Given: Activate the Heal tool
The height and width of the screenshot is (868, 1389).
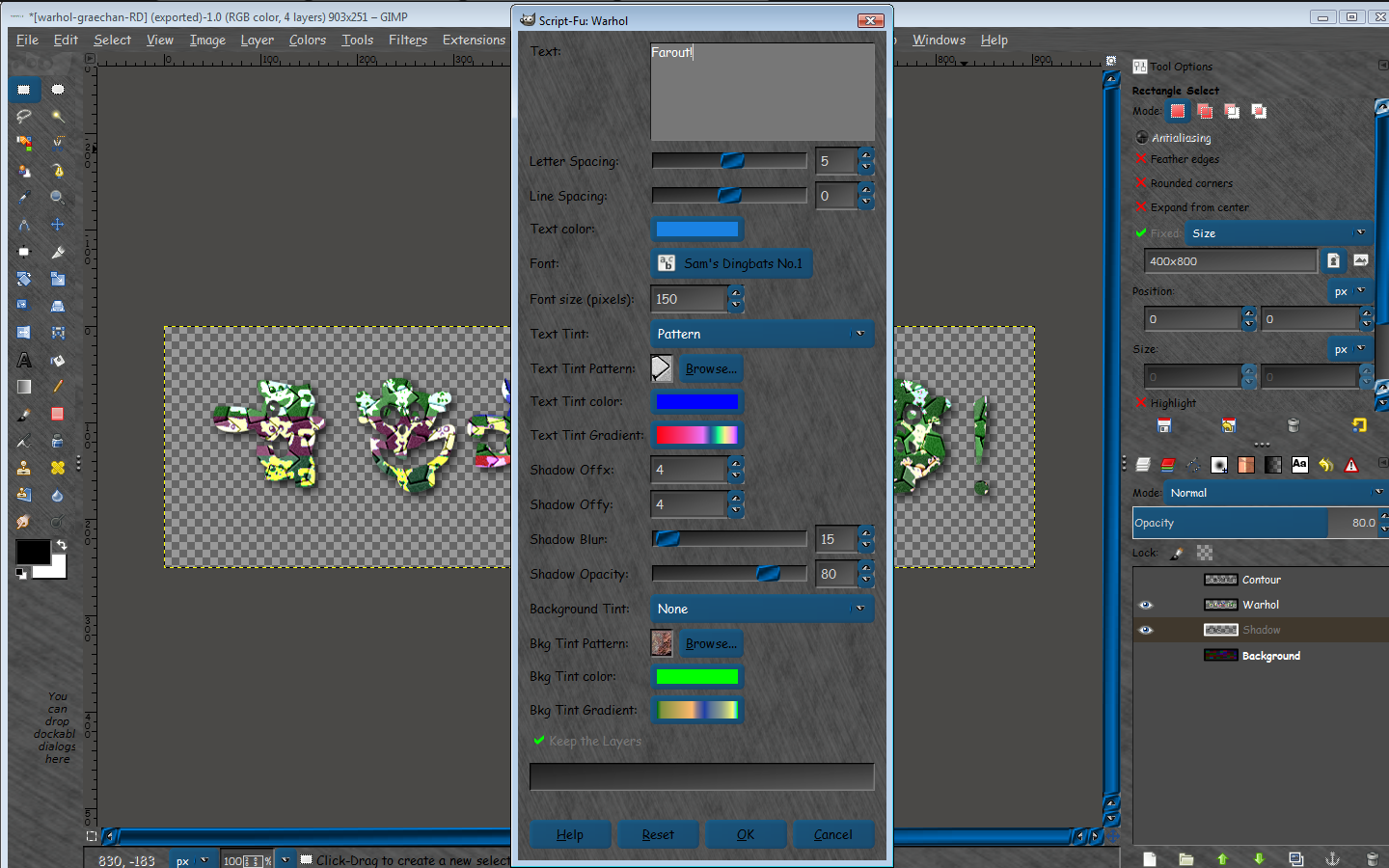Looking at the screenshot, I should coord(58,468).
